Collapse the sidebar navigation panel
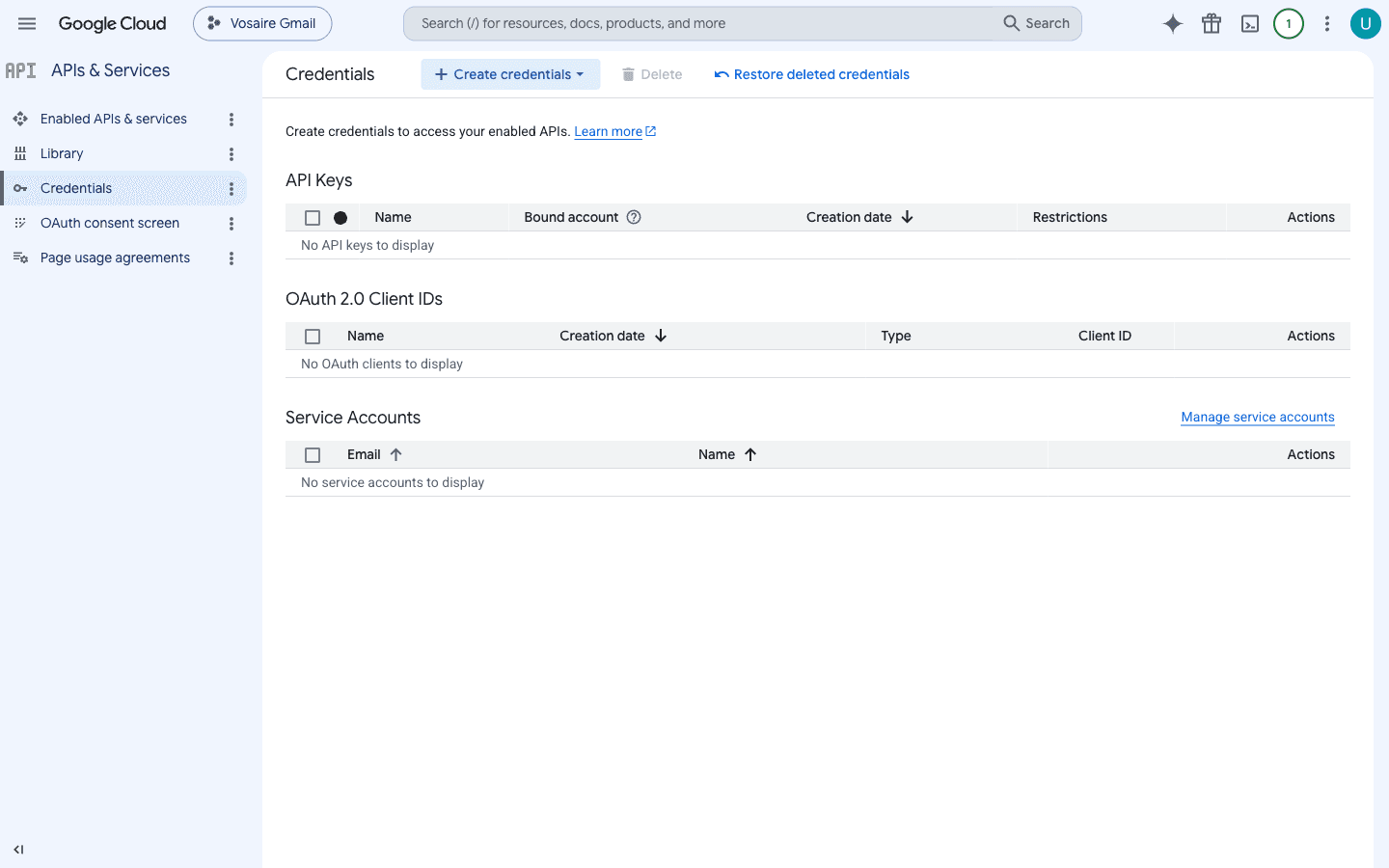This screenshot has width=1389, height=868. pos(18,850)
